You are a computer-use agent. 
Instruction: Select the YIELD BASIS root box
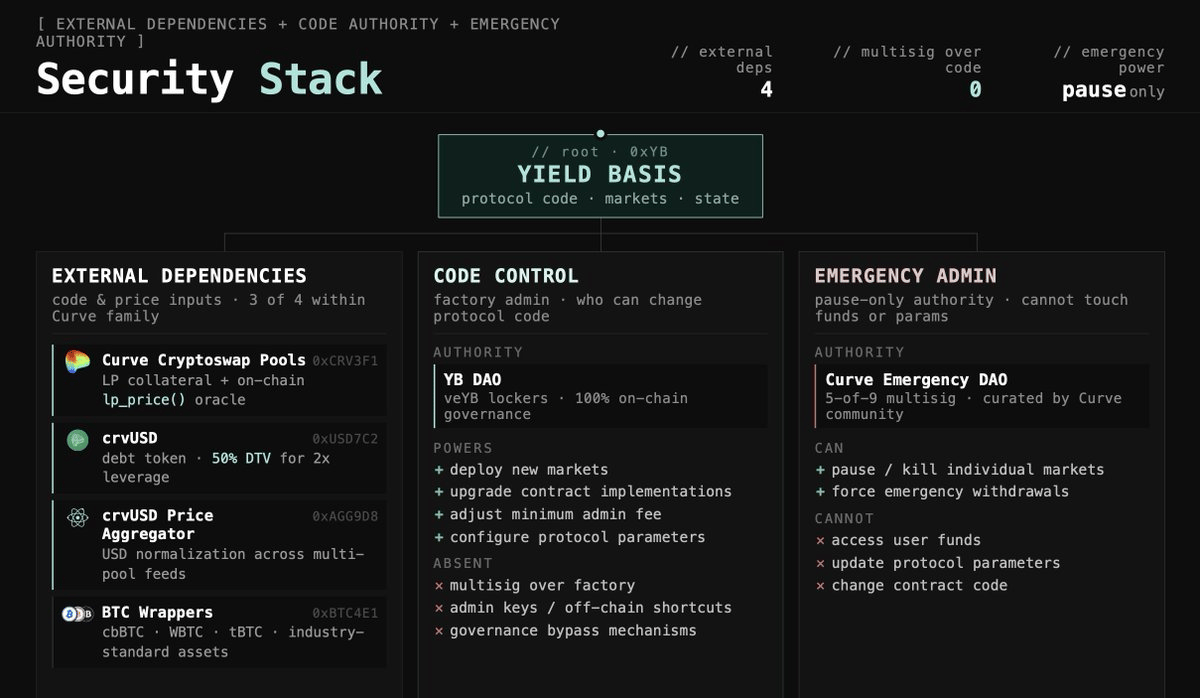pyautogui.click(x=600, y=176)
